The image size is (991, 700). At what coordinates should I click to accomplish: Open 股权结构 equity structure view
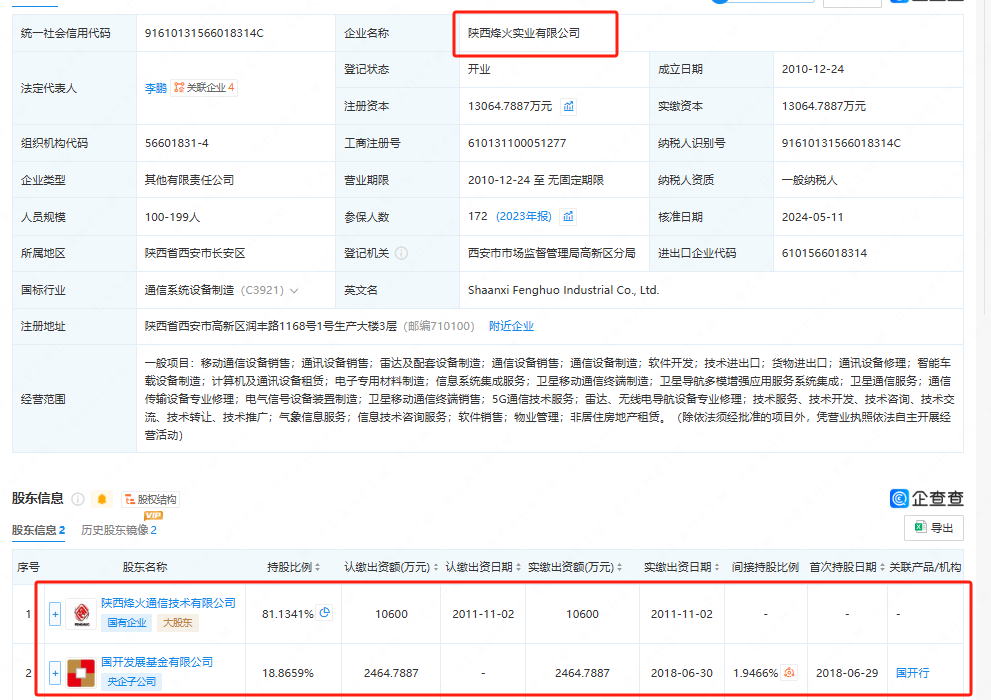150,499
